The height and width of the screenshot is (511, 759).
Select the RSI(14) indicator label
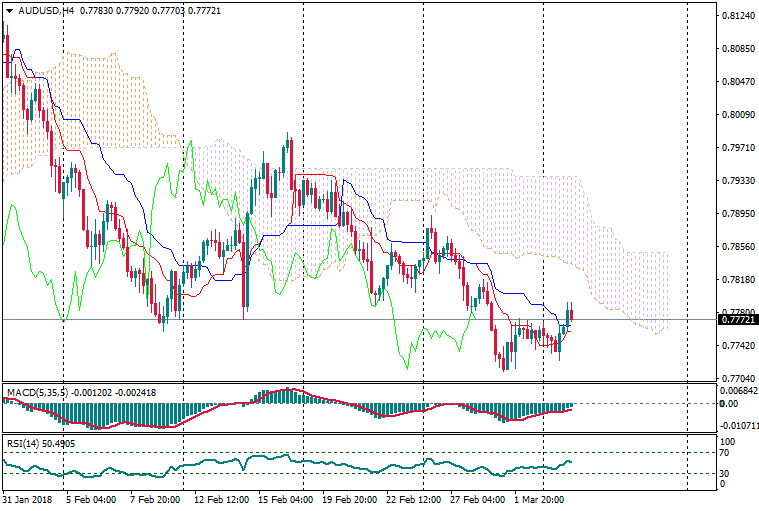pyautogui.click(x=22, y=442)
